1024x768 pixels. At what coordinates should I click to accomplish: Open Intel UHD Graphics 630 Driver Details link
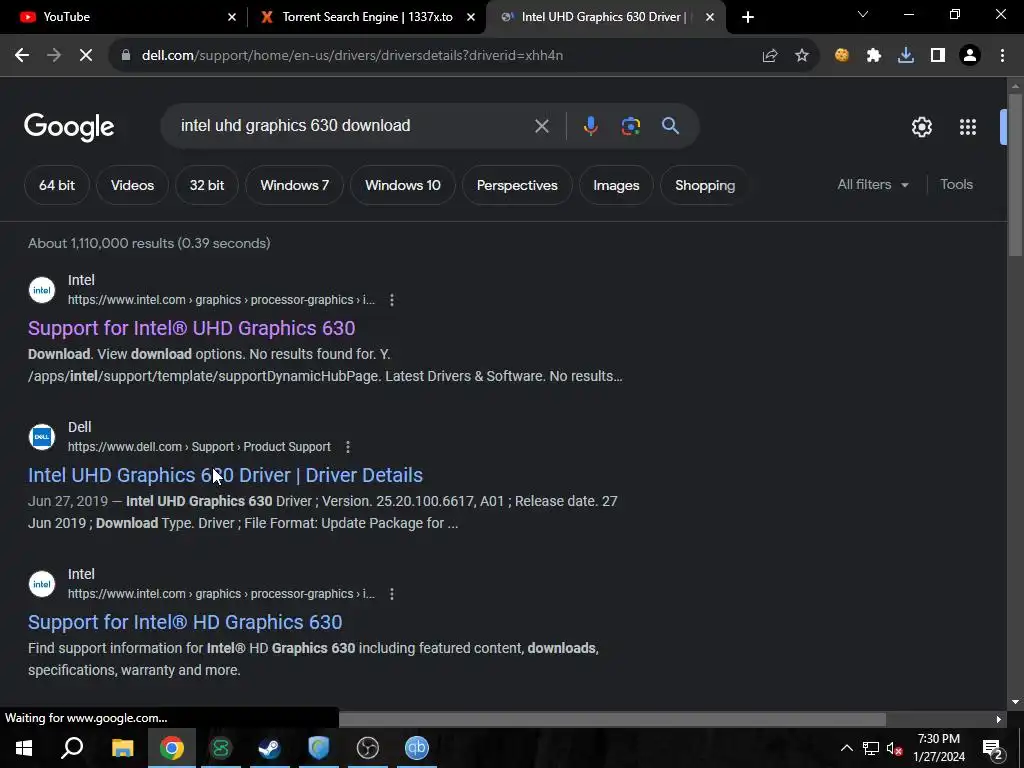point(225,475)
